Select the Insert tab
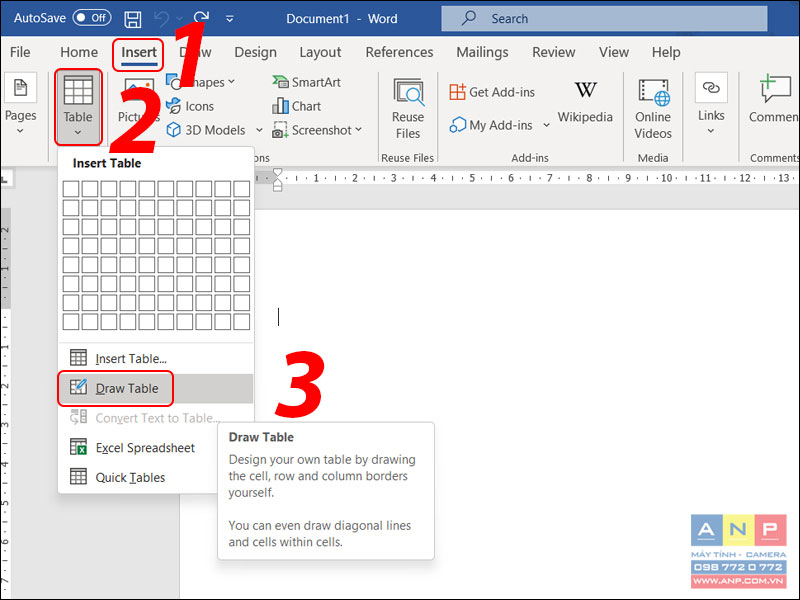Screen dimensions: 800x600 (x=138, y=53)
